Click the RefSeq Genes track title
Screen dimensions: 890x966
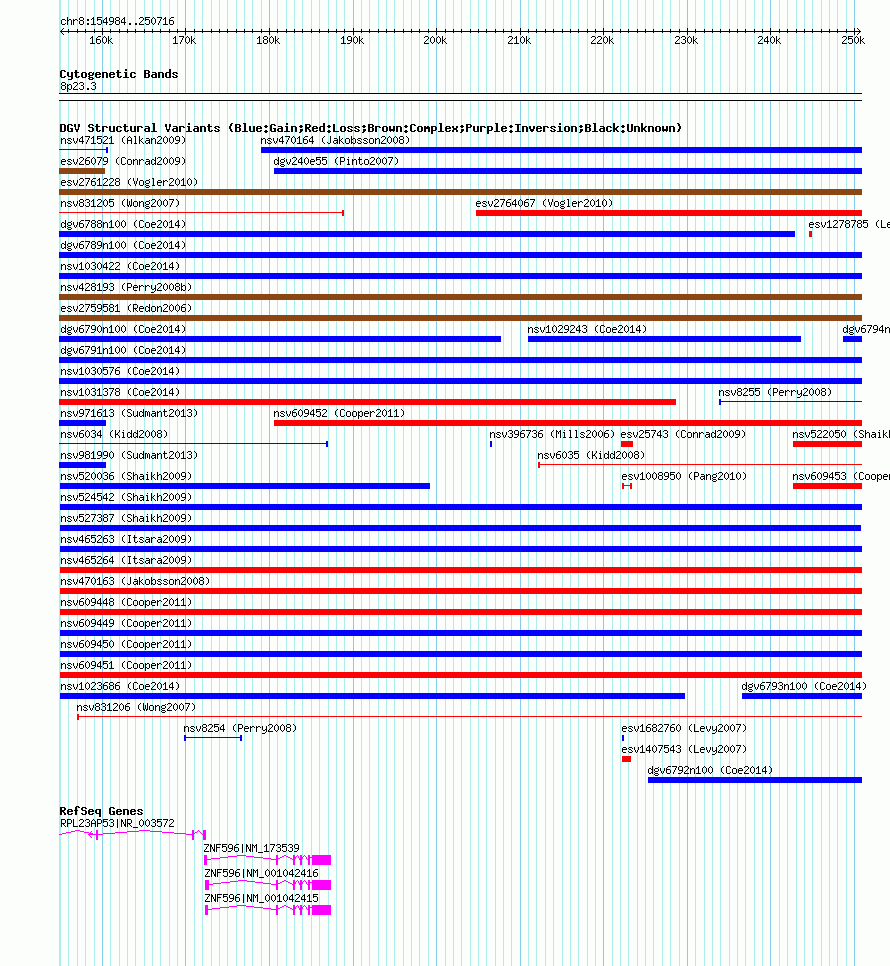pos(101,811)
